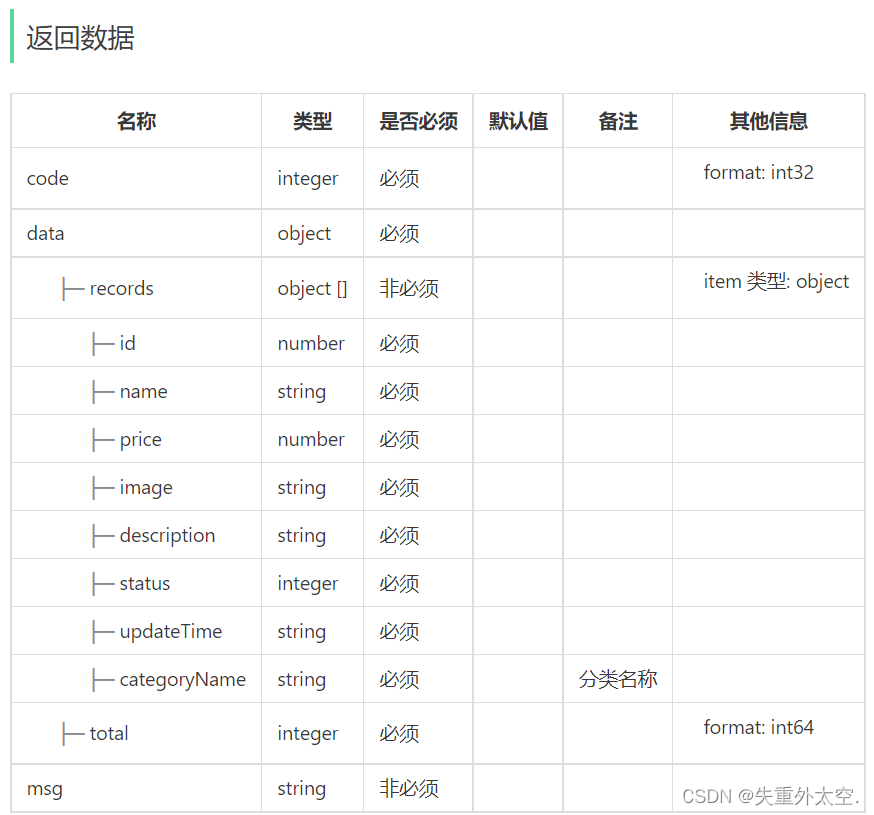Click the msg field name
The image size is (874, 815).
(45, 789)
